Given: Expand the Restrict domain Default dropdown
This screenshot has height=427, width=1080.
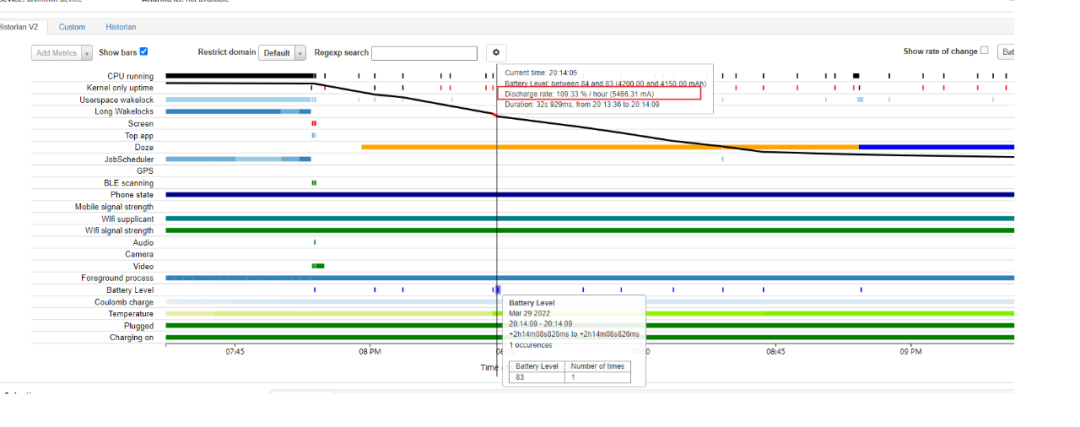Looking at the screenshot, I should [282, 53].
